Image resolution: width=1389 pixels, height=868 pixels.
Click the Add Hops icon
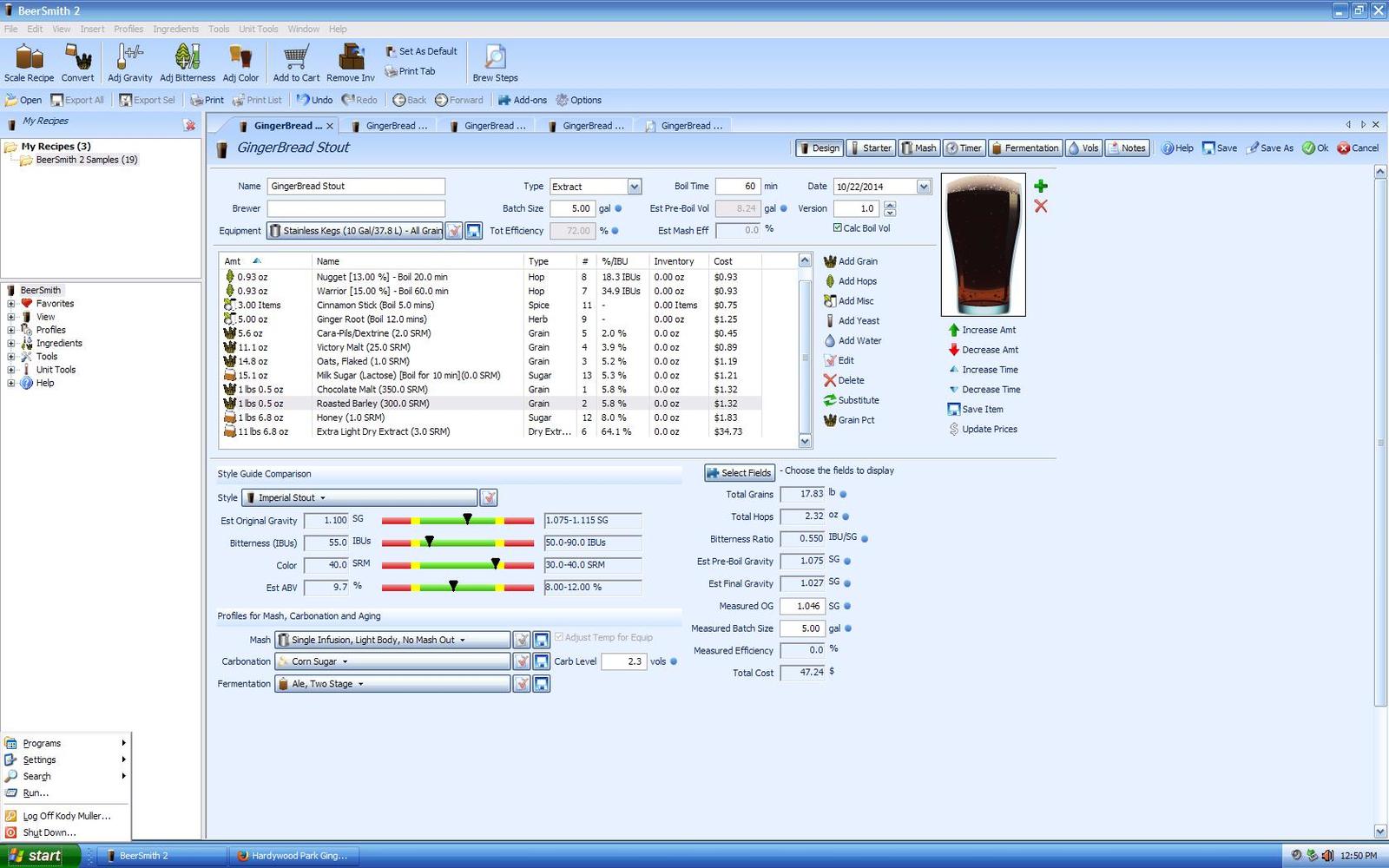click(830, 281)
